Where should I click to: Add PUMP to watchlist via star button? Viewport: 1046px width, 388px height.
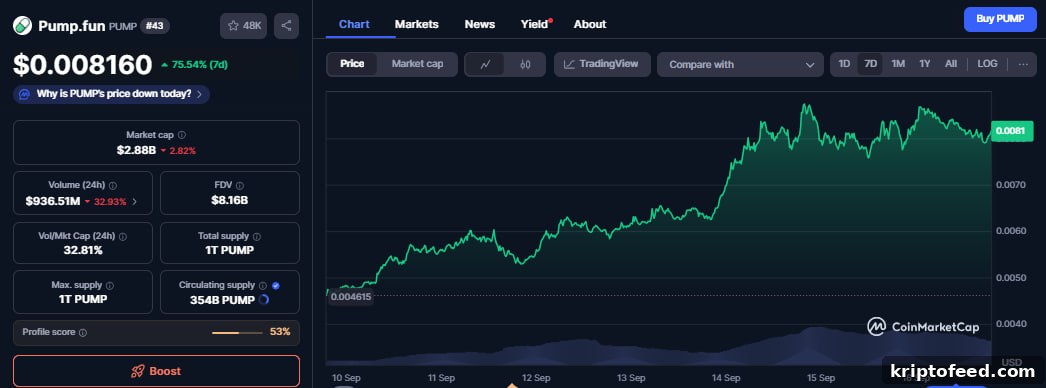pos(243,26)
